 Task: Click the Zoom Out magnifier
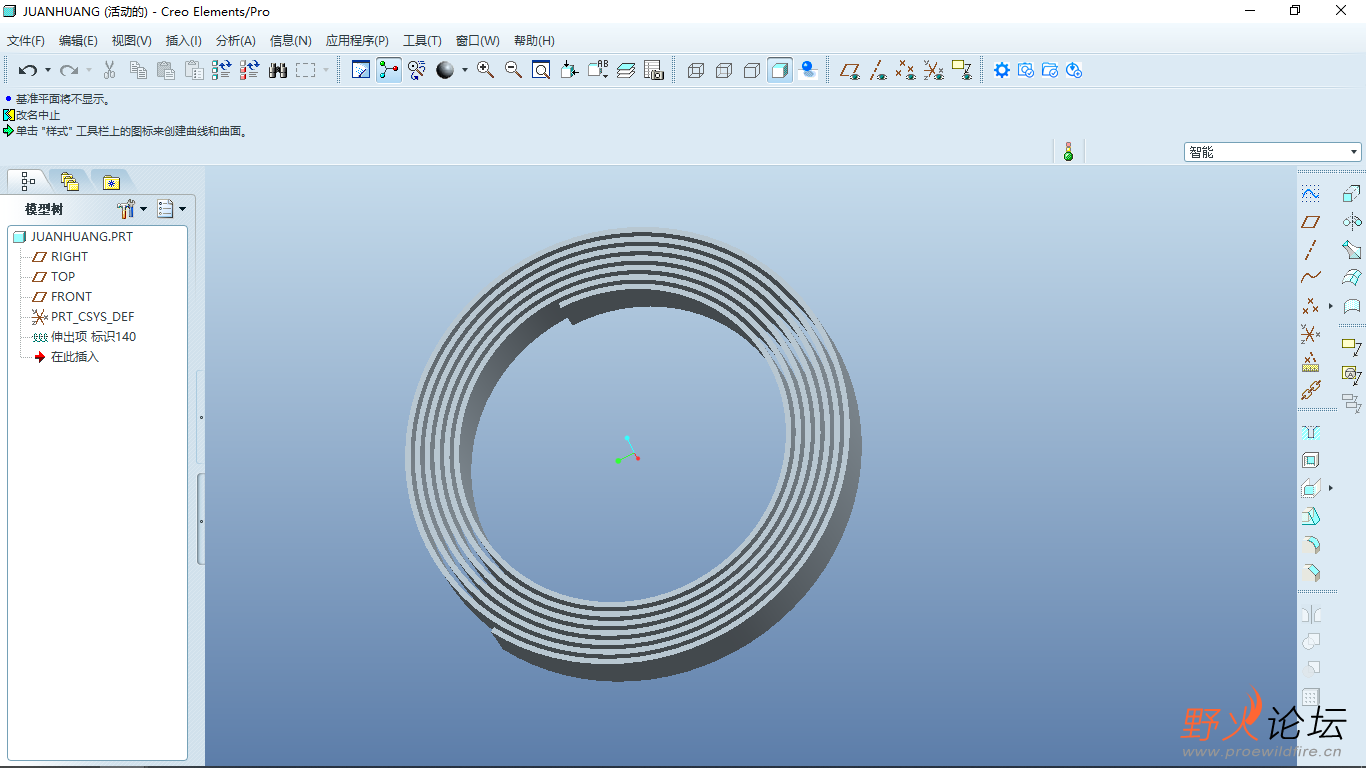pos(514,70)
